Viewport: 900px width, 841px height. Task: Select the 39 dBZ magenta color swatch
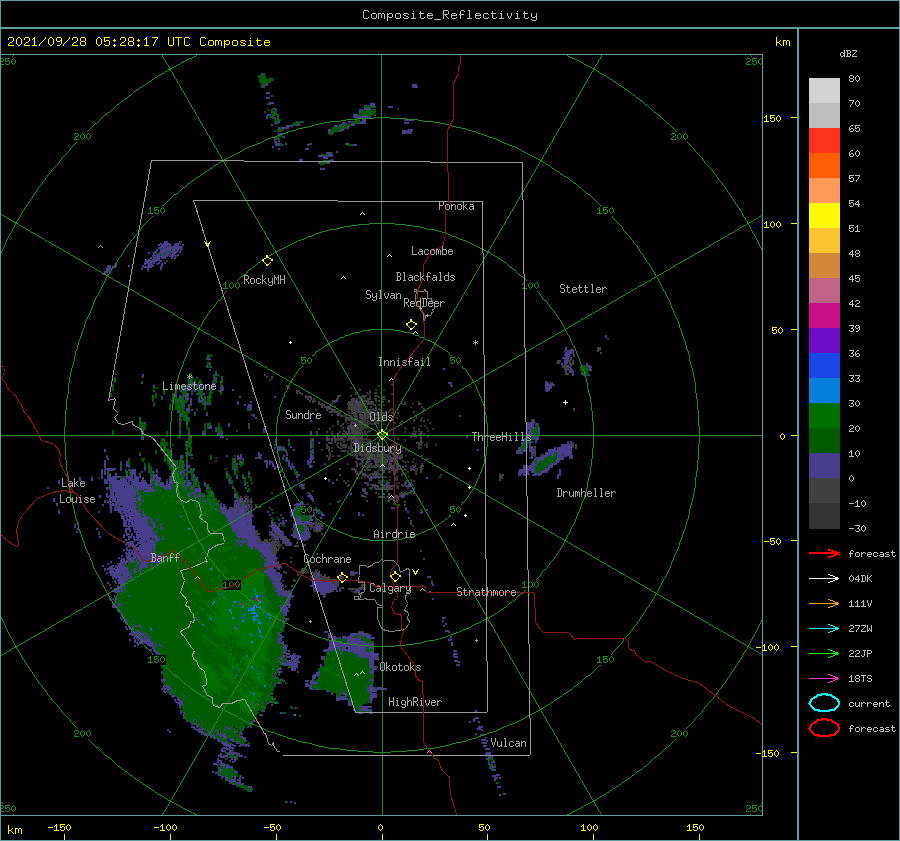tap(824, 315)
